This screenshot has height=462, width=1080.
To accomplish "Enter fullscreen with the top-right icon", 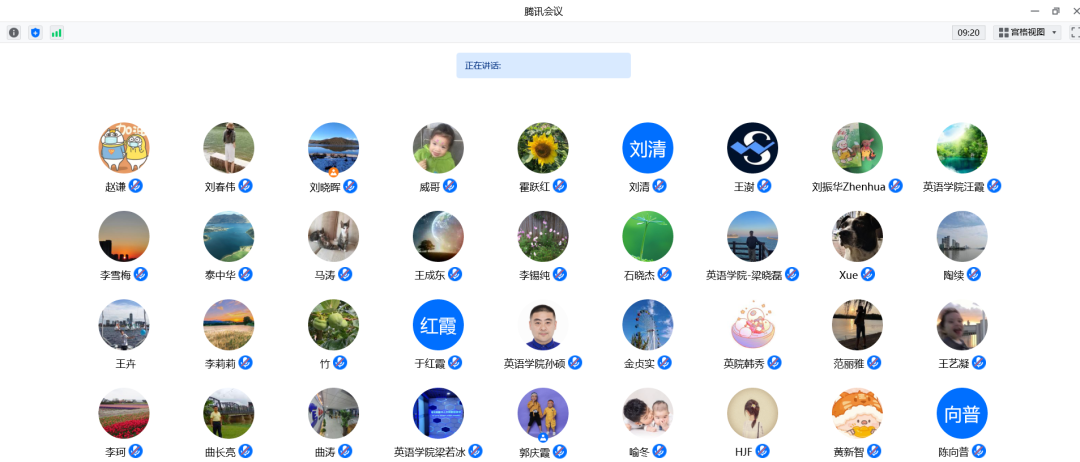I will click(1075, 32).
